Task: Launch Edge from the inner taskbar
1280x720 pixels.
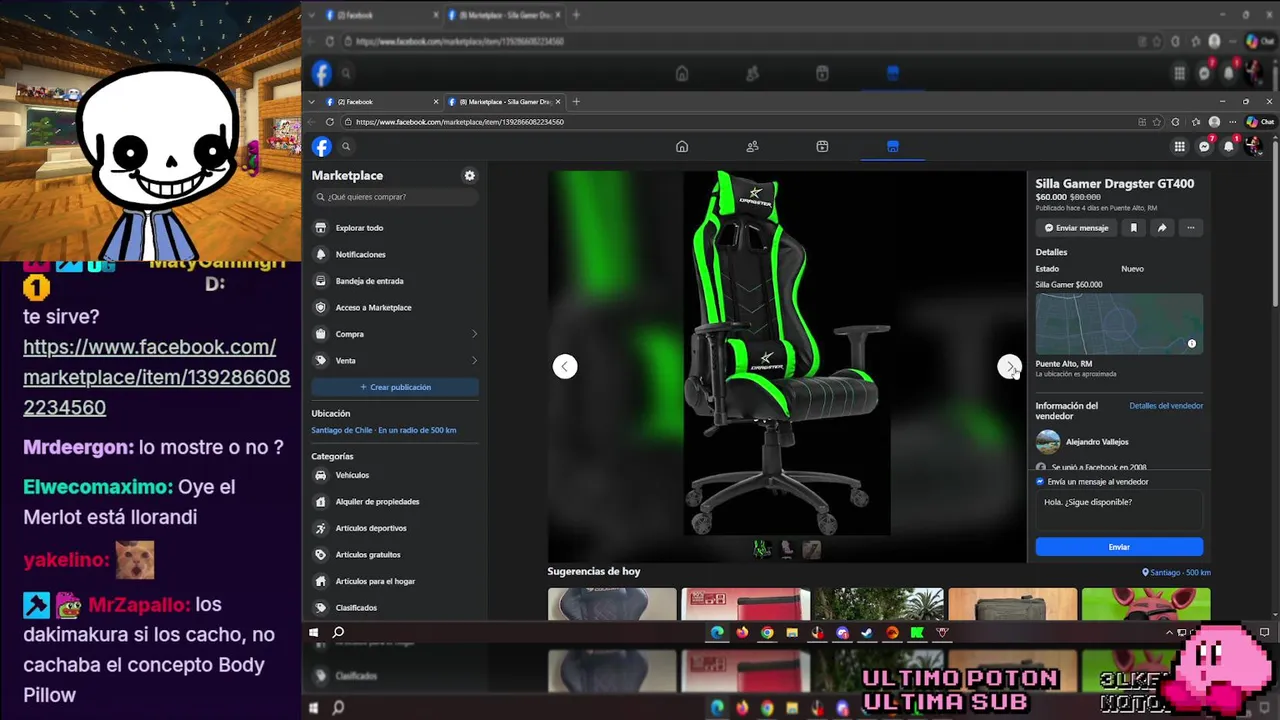Action: [717, 632]
